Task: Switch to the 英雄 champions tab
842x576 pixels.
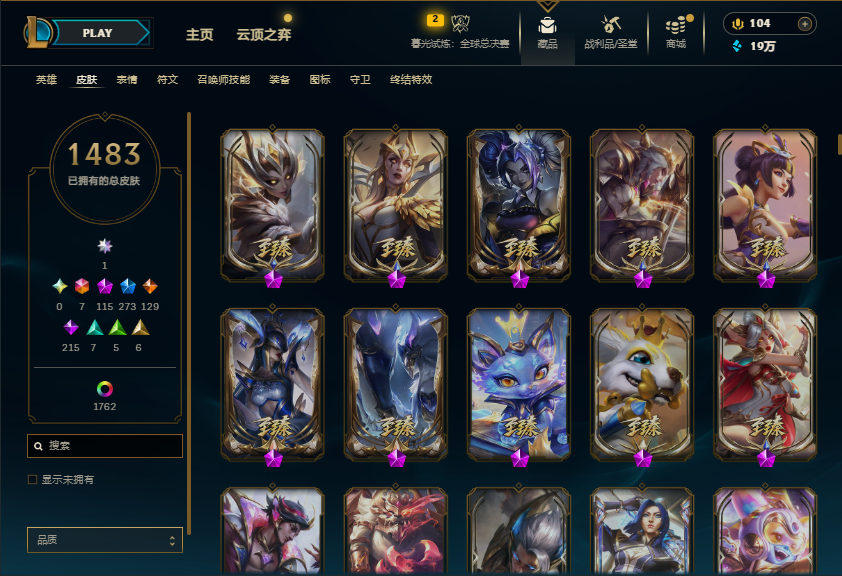Action: 46,80
